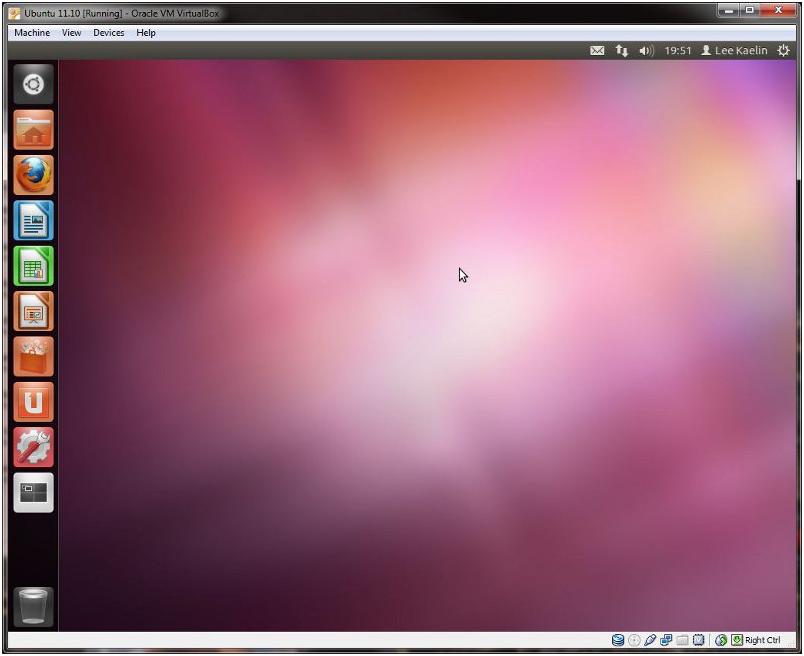Launch Firefox web browser from launcher
This screenshot has width=804, height=656.
tap(33, 175)
